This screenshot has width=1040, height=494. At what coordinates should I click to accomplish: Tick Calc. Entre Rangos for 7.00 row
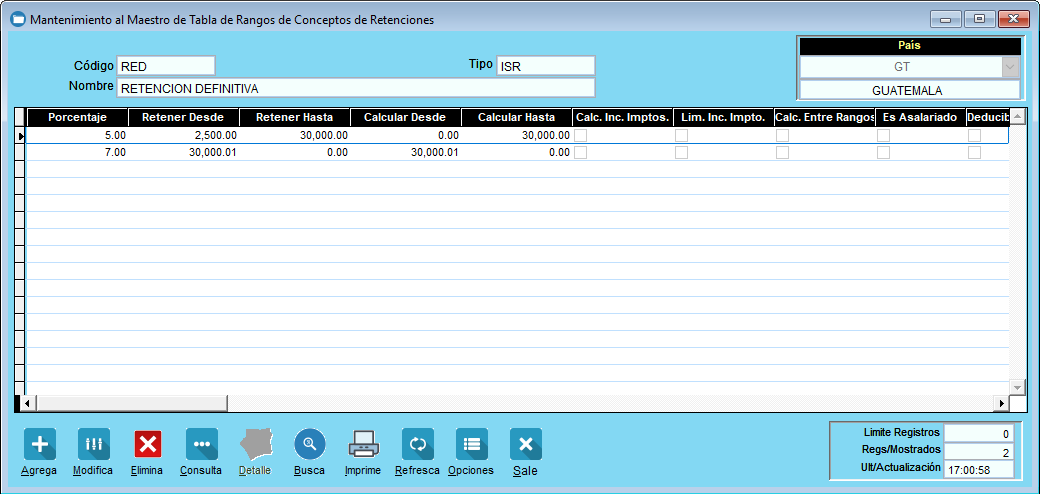782,152
